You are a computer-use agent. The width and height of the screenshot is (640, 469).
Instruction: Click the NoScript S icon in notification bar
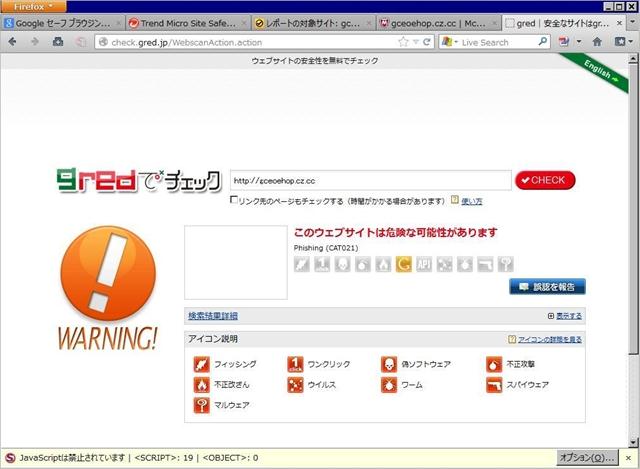click(10, 458)
